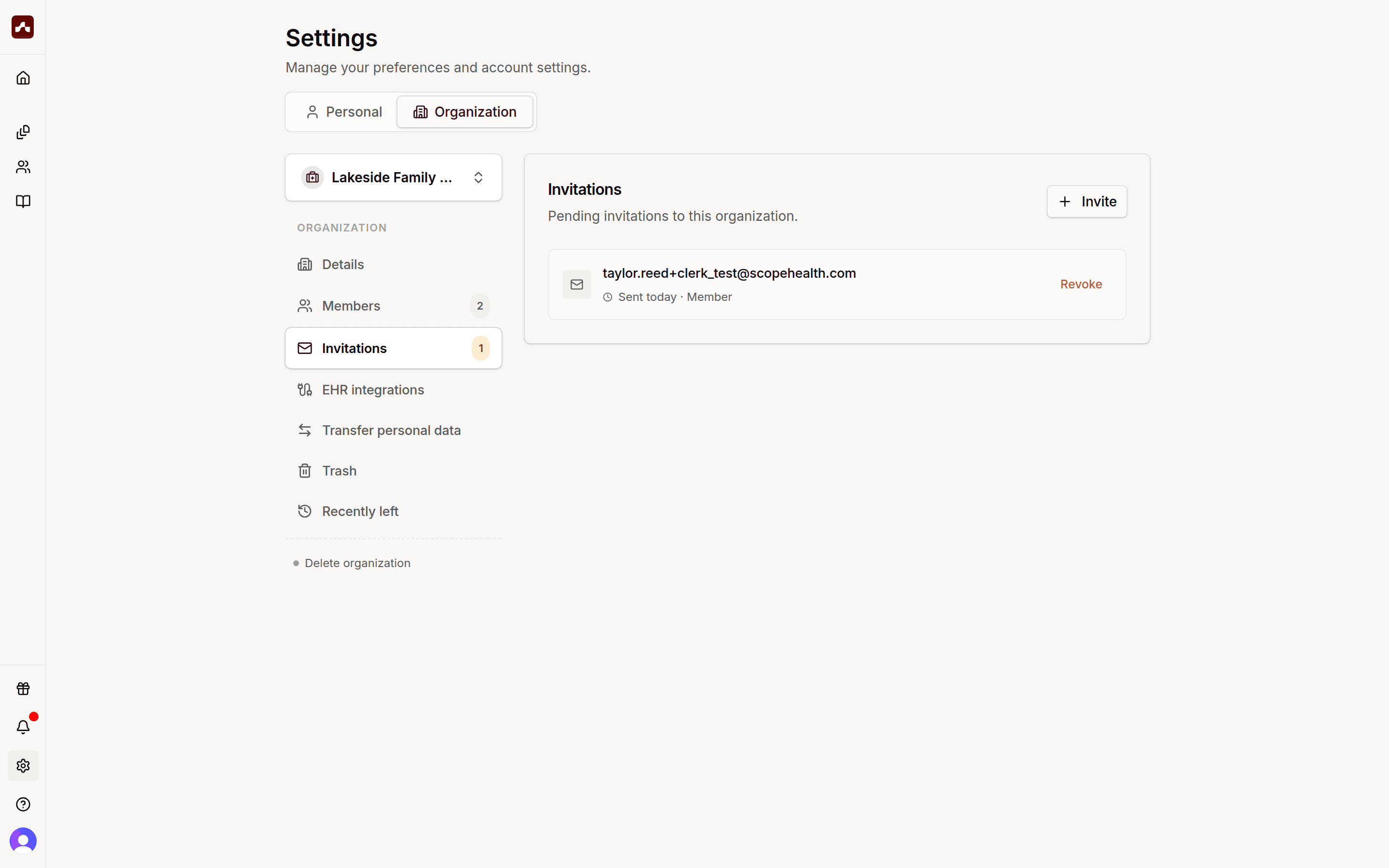Open the book library icon in sidebar
This screenshot has width=1389, height=868.
click(x=23, y=202)
